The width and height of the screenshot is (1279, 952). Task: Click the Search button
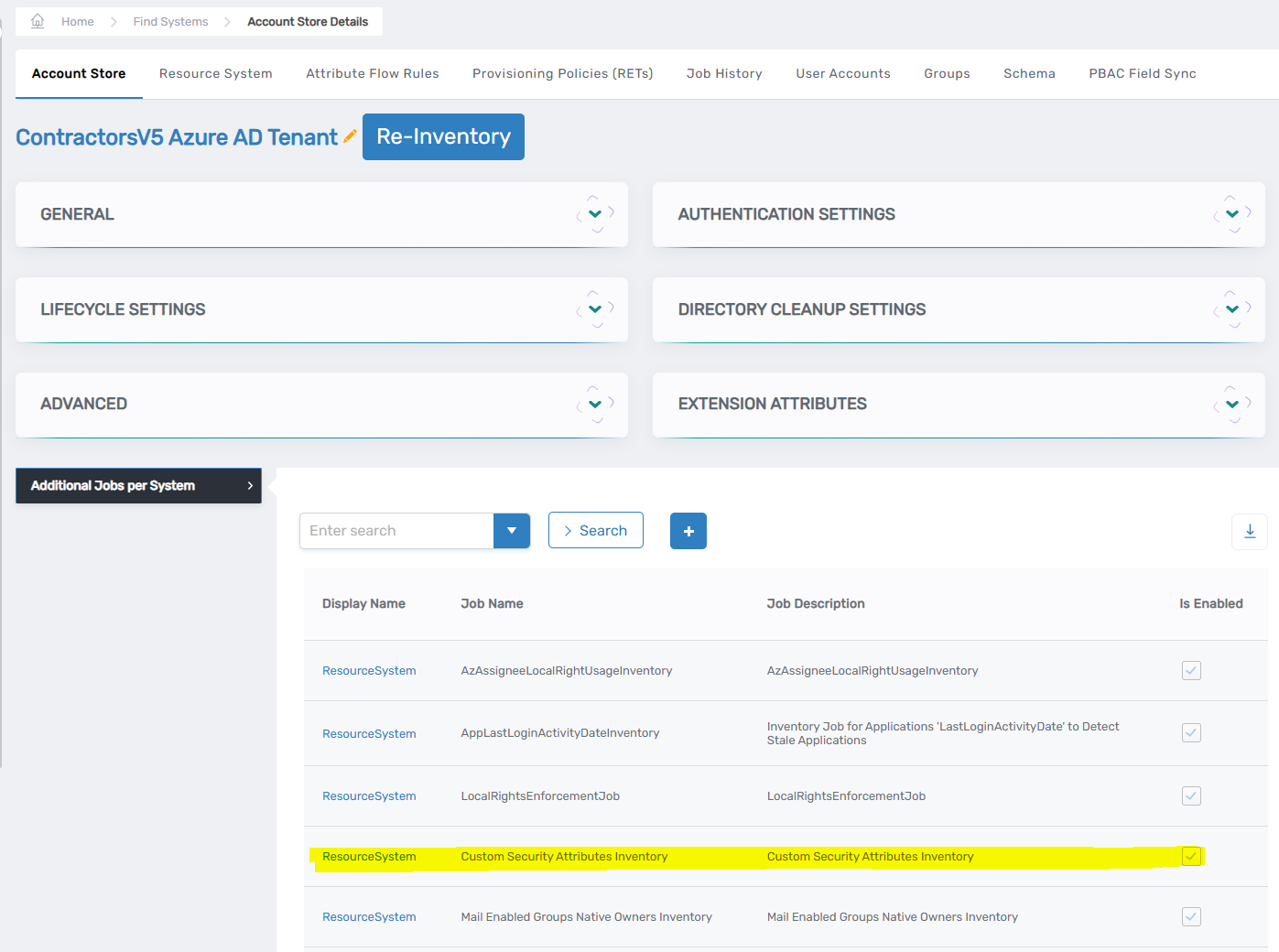click(x=595, y=530)
